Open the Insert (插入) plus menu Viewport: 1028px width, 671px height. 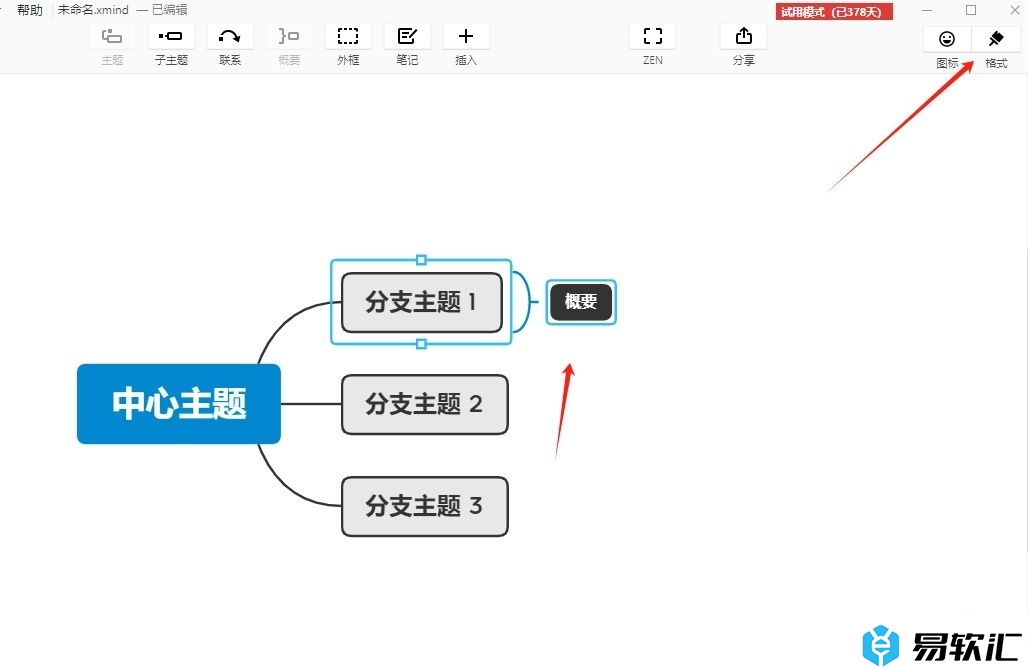[466, 37]
